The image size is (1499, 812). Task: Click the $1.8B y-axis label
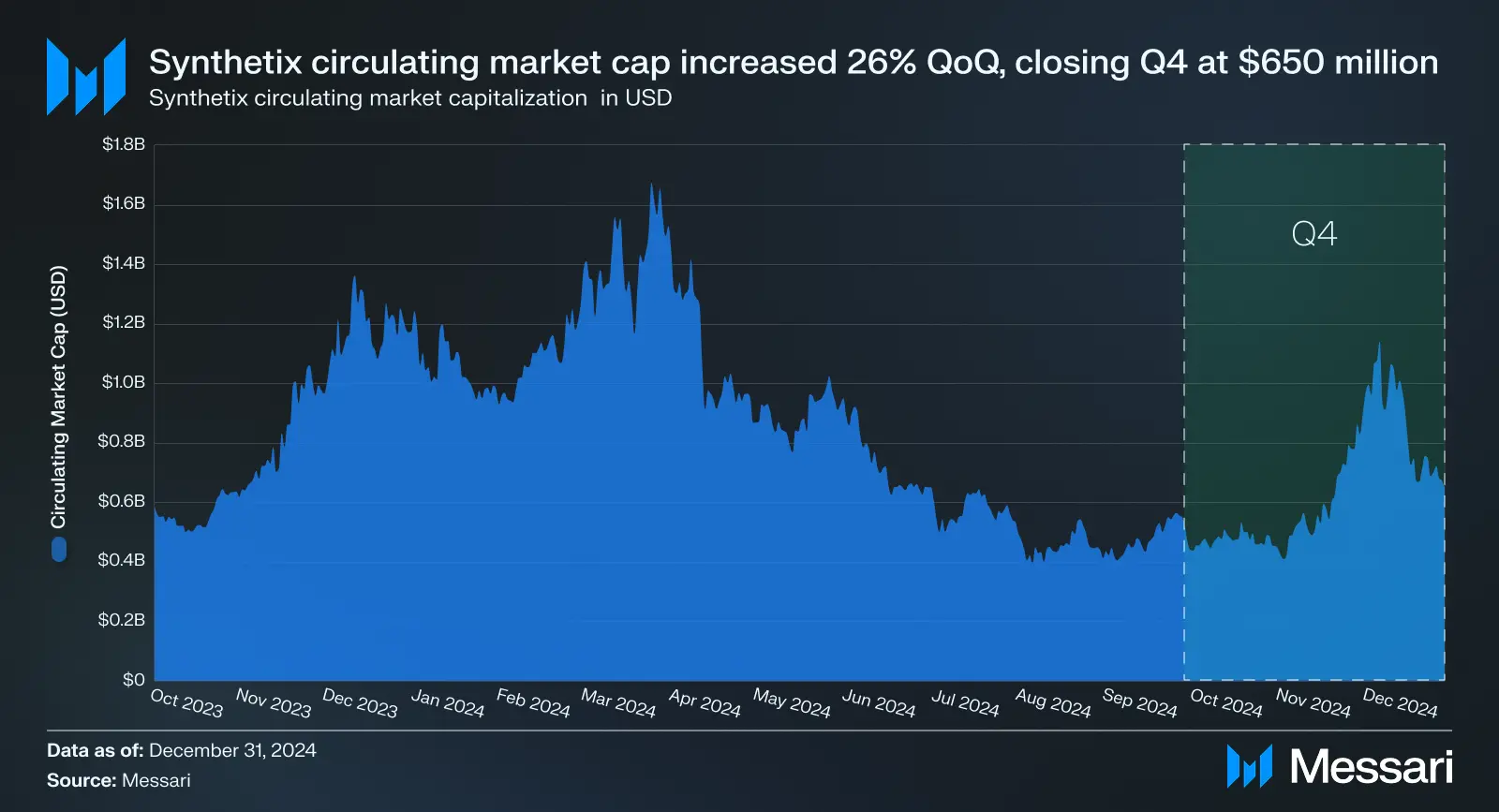tap(124, 144)
